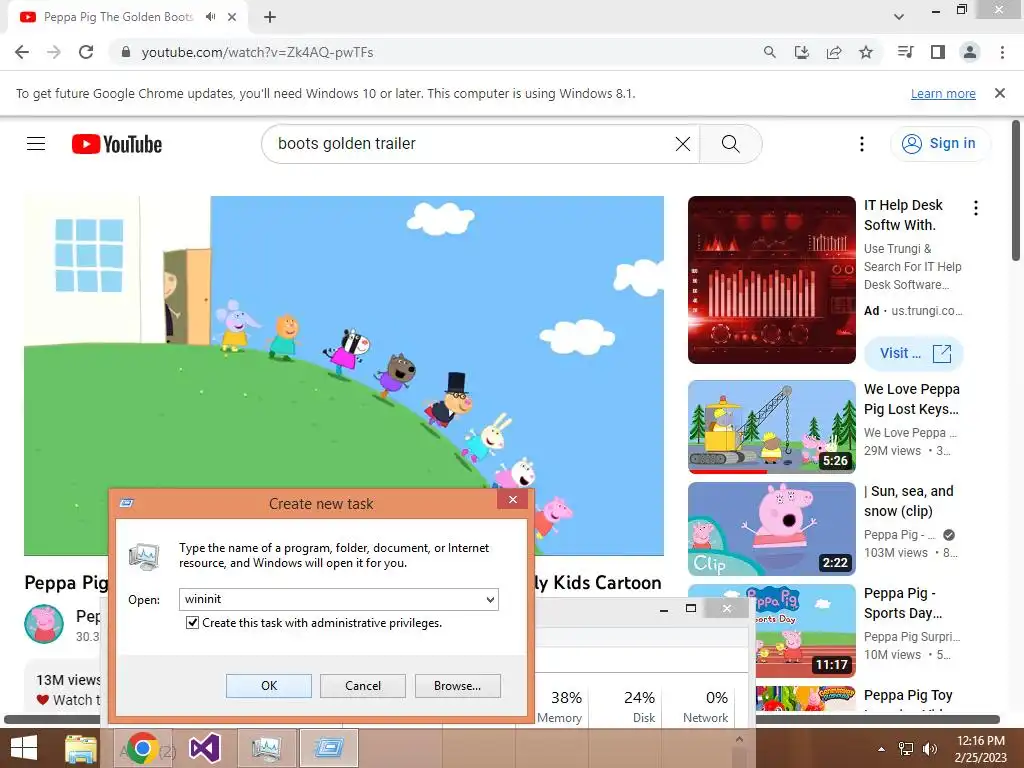The width and height of the screenshot is (1024, 768).
Task: Click the padlock site info icon
Action: [x=126, y=52]
